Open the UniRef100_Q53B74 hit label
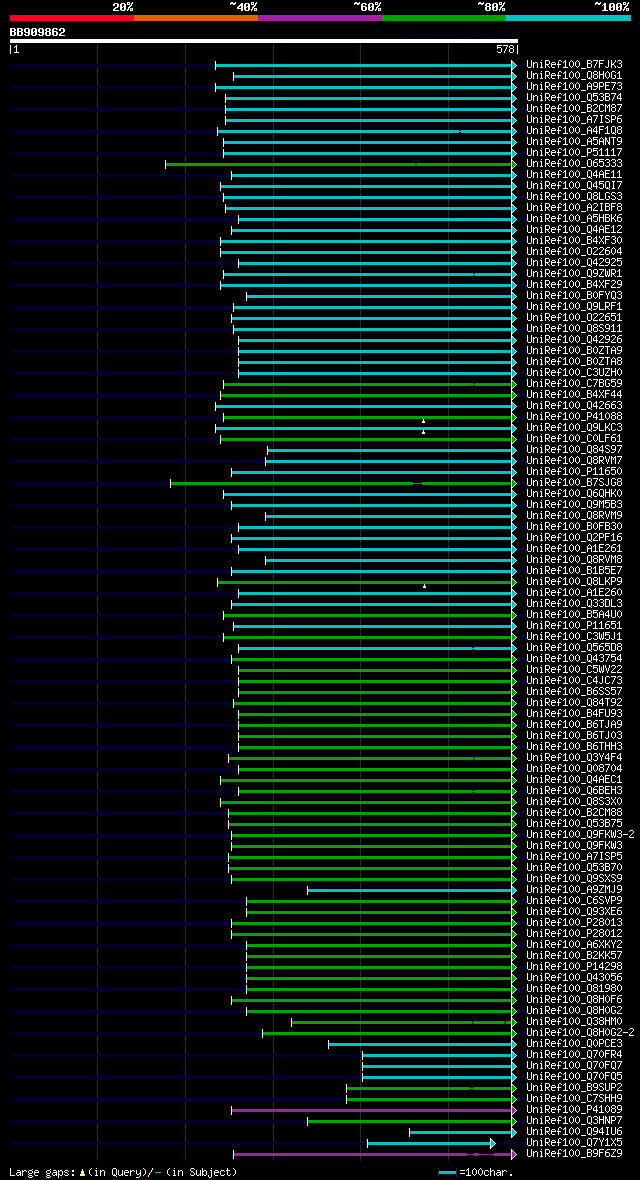The height and width of the screenshot is (1180, 640). click(x=574, y=98)
